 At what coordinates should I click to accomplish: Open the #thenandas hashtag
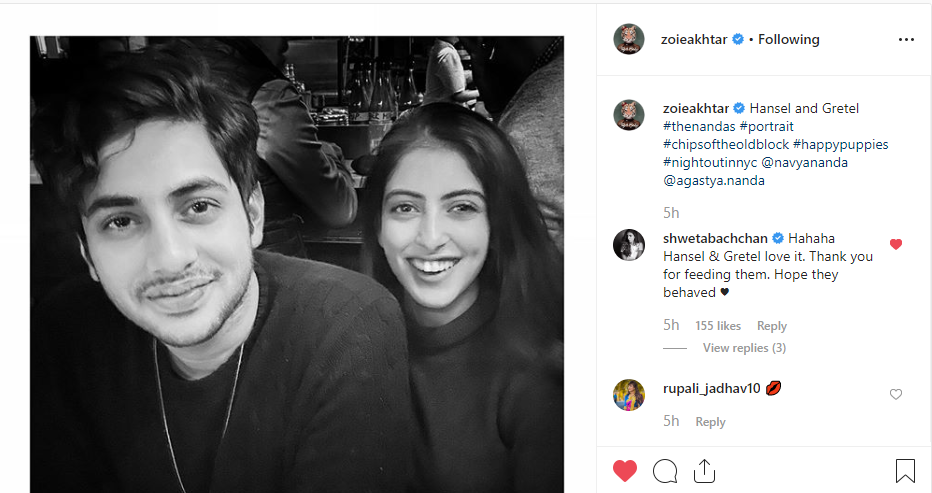tap(699, 127)
